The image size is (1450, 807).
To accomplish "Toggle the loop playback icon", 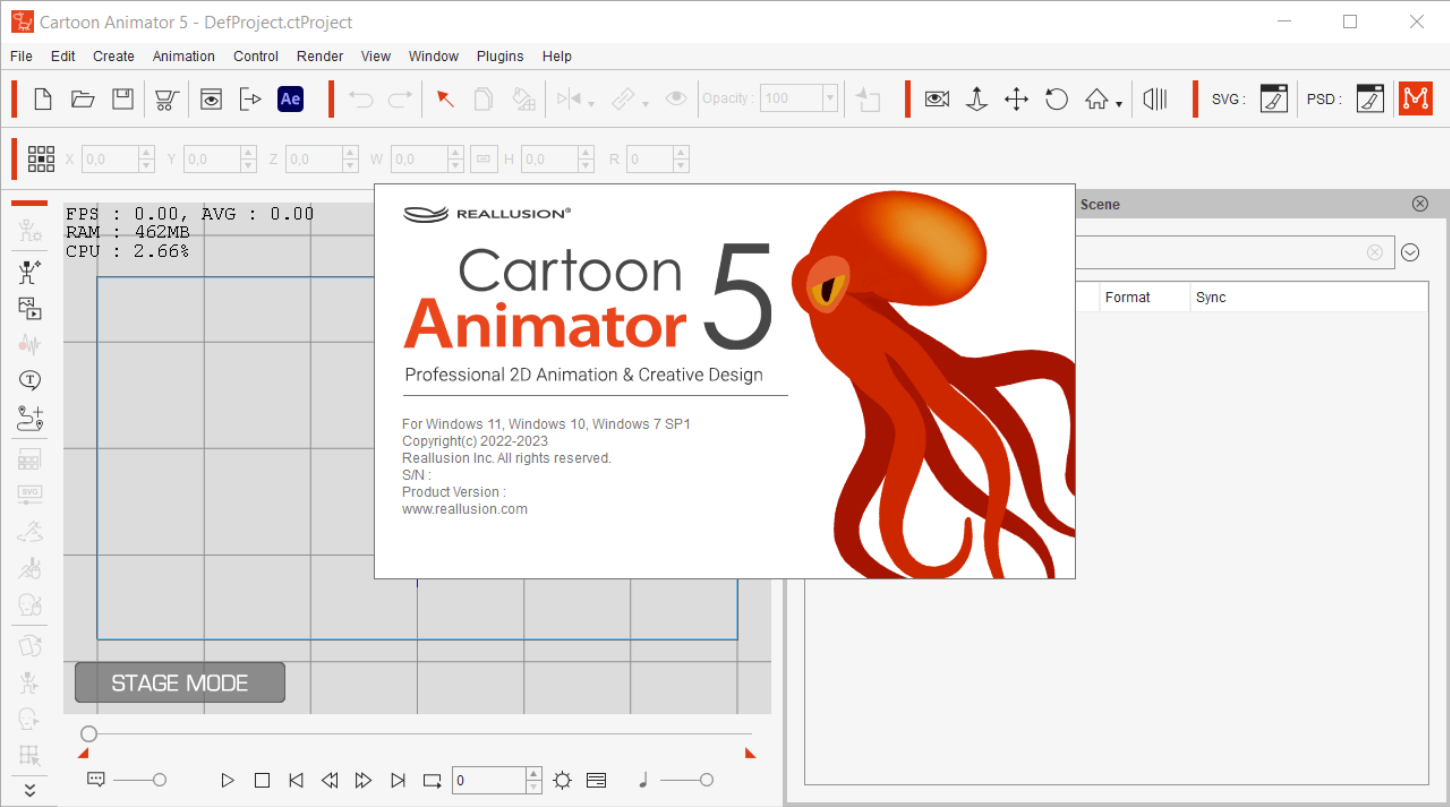I will click(x=432, y=780).
